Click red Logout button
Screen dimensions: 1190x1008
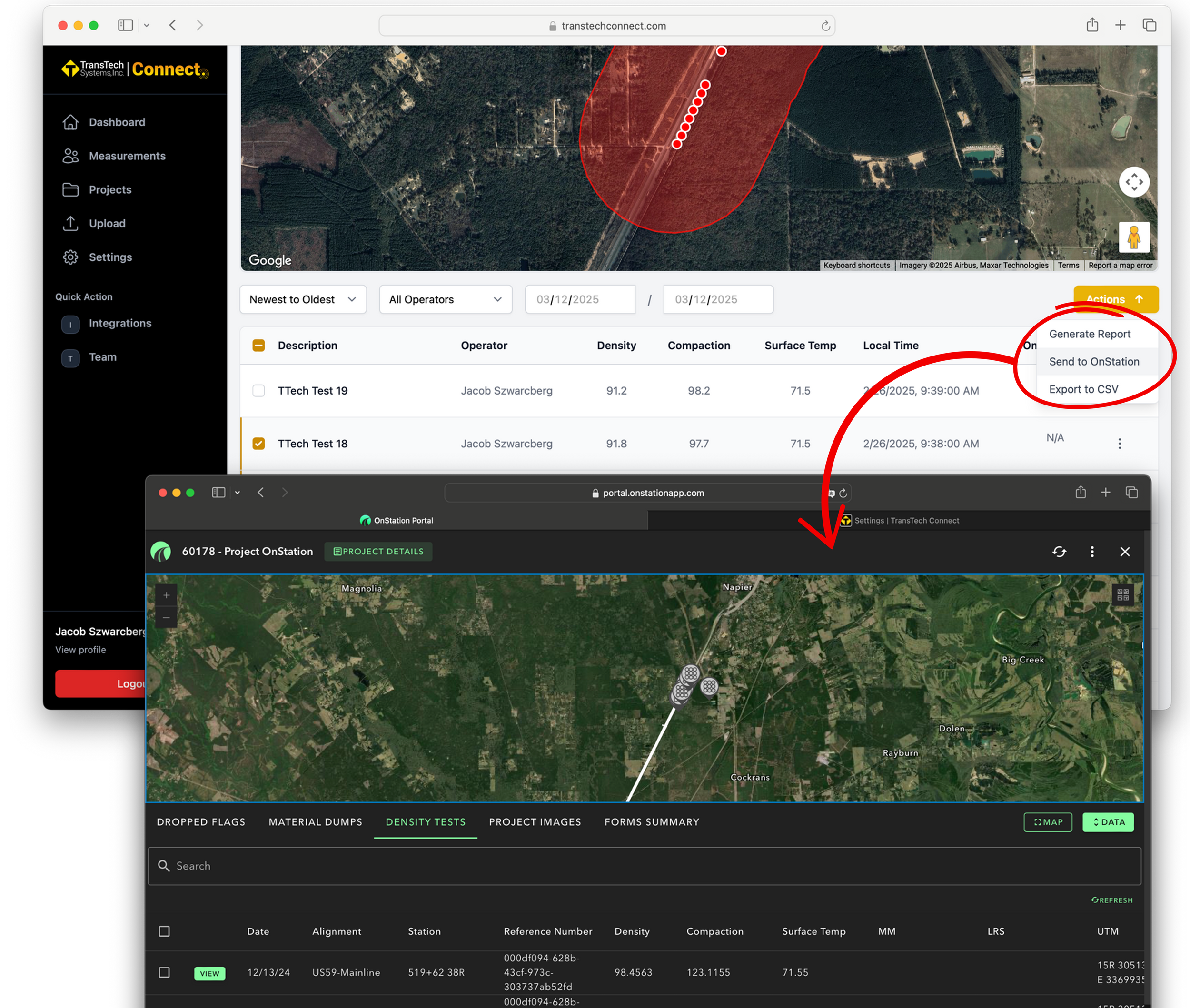pos(100,683)
